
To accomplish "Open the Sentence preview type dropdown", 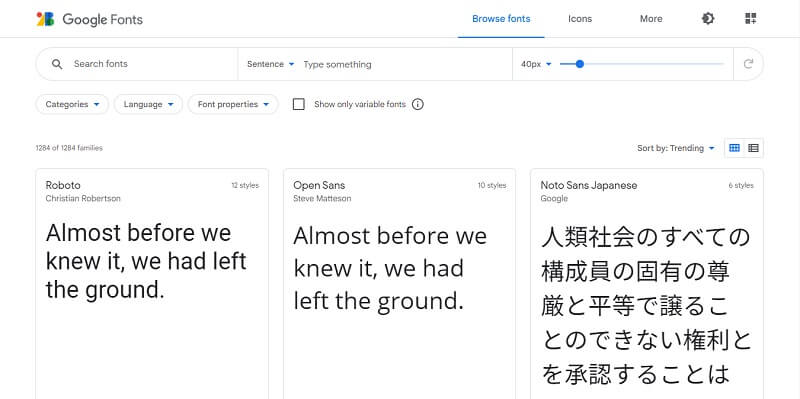I will (270, 64).
